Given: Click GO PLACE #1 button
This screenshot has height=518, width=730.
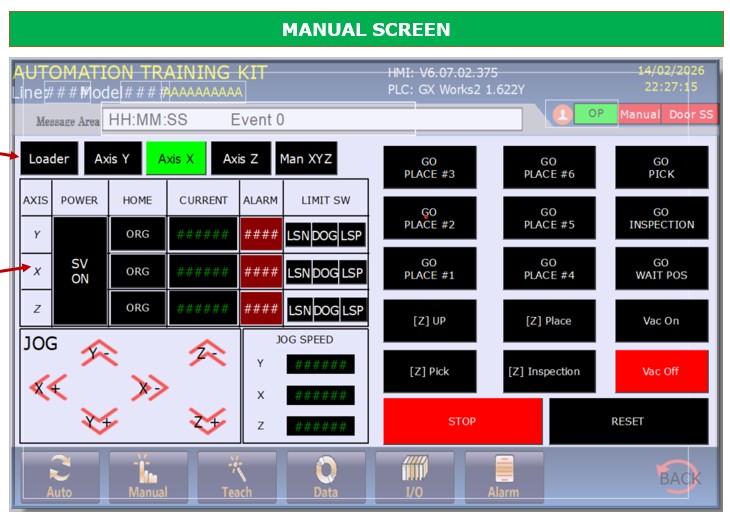Looking at the screenshot, I should (430, 269).
